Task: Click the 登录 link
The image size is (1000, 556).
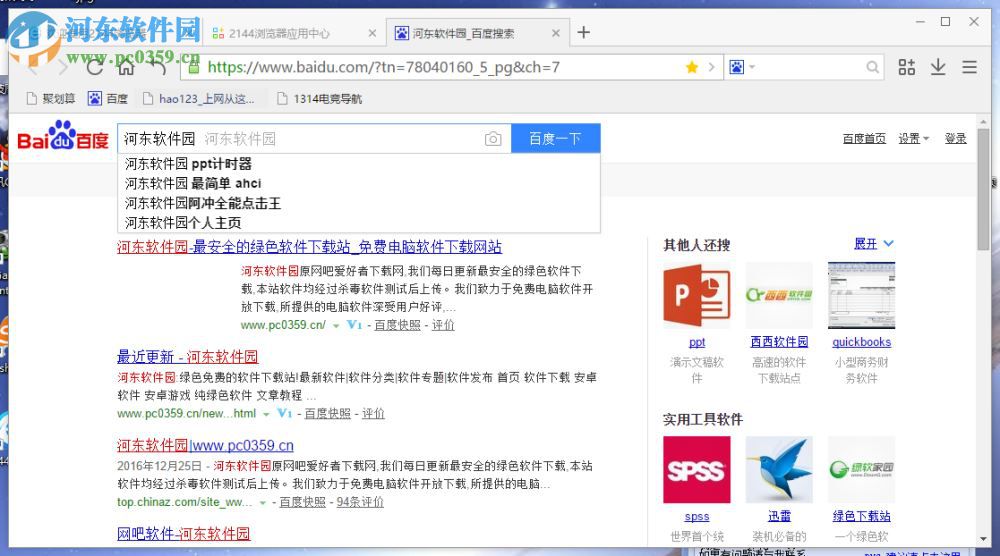Action: click(x=955, y=138)
